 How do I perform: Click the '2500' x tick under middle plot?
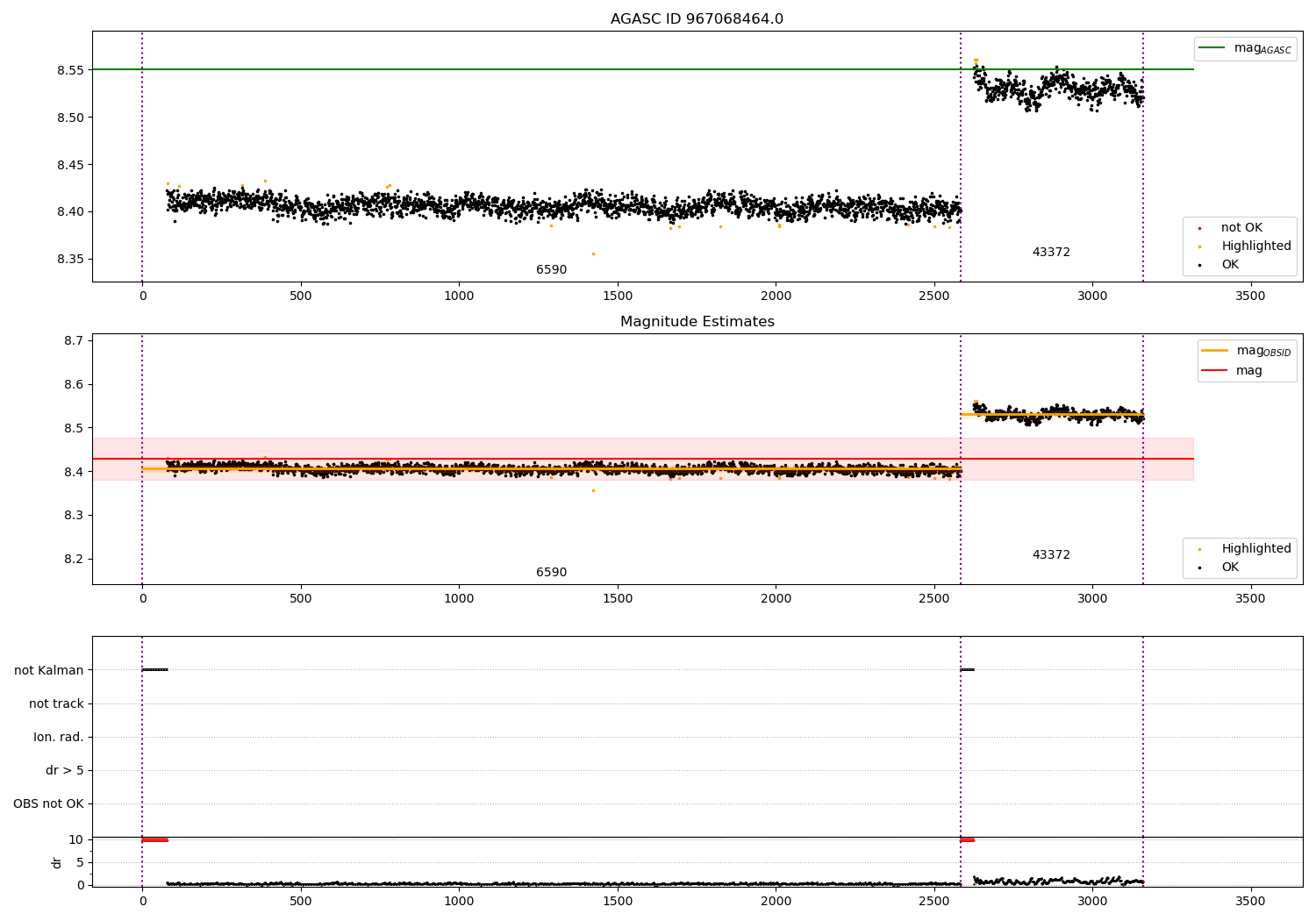point(933,599)
